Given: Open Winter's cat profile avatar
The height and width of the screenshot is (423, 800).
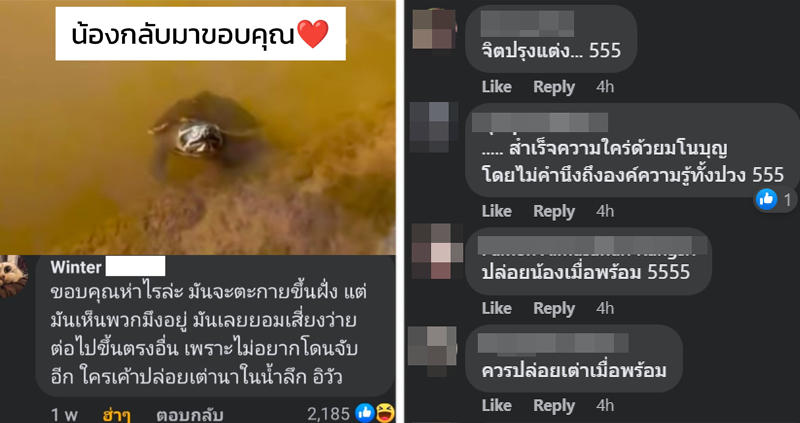Looking at the screenshot, I should (14, 277).
